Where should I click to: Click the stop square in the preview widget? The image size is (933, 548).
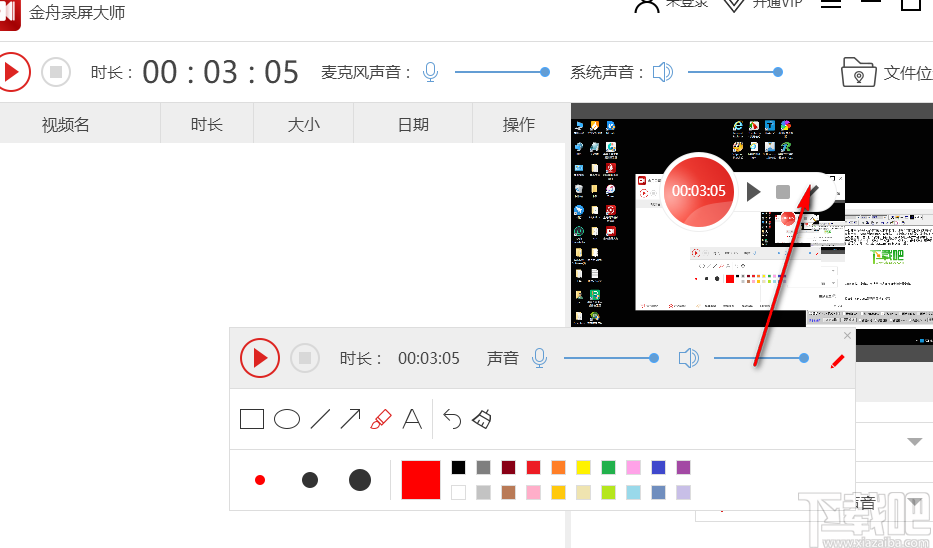783,192
